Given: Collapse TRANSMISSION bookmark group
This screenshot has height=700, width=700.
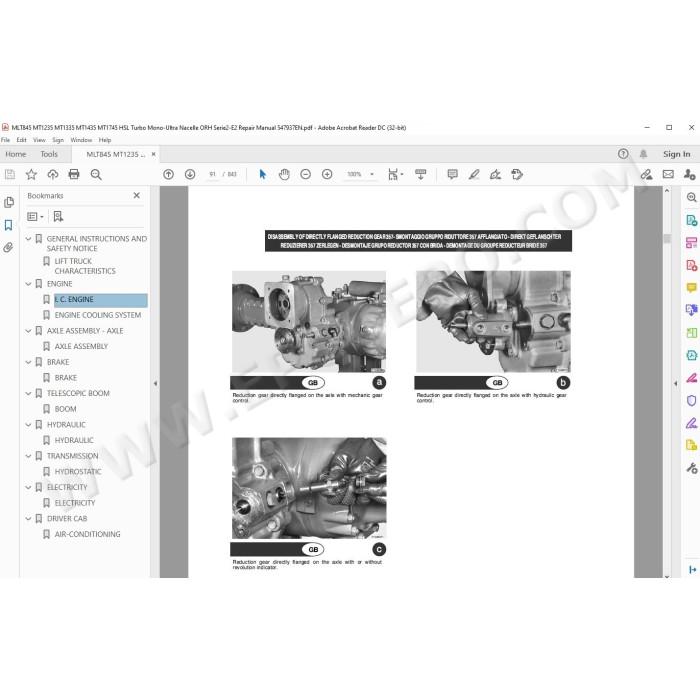Looking at the screenshot, I should (x=28, y=456).
